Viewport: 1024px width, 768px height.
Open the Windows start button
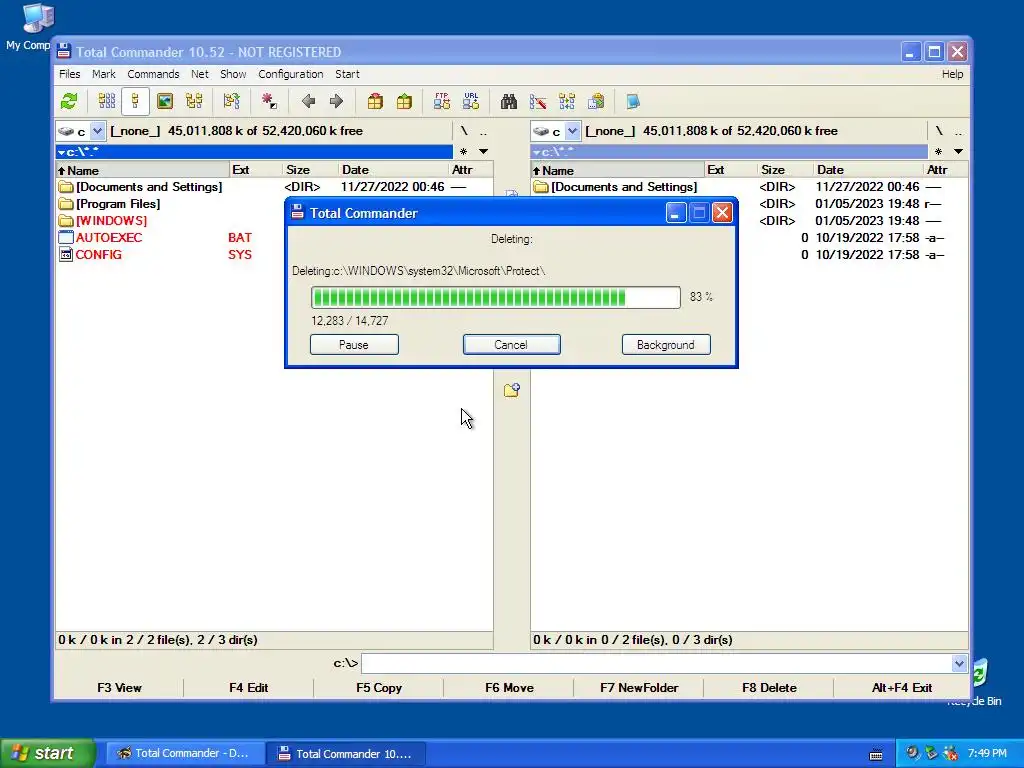tap(48, 753)
